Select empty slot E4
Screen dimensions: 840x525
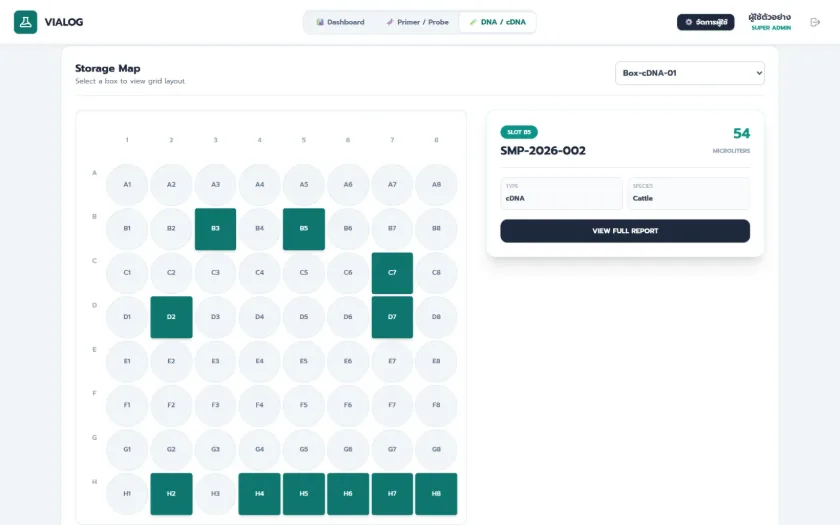(x=260, y=361)
